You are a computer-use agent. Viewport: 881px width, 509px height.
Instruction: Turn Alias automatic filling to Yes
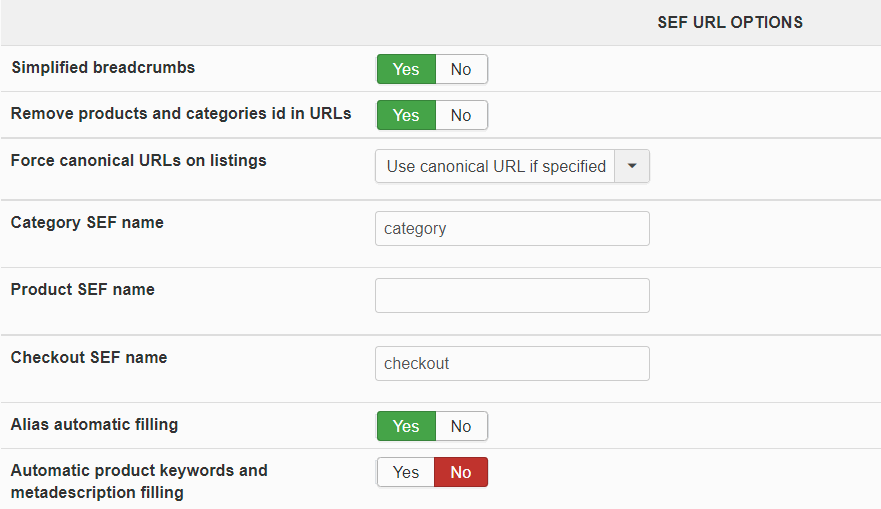coord(406,426)
